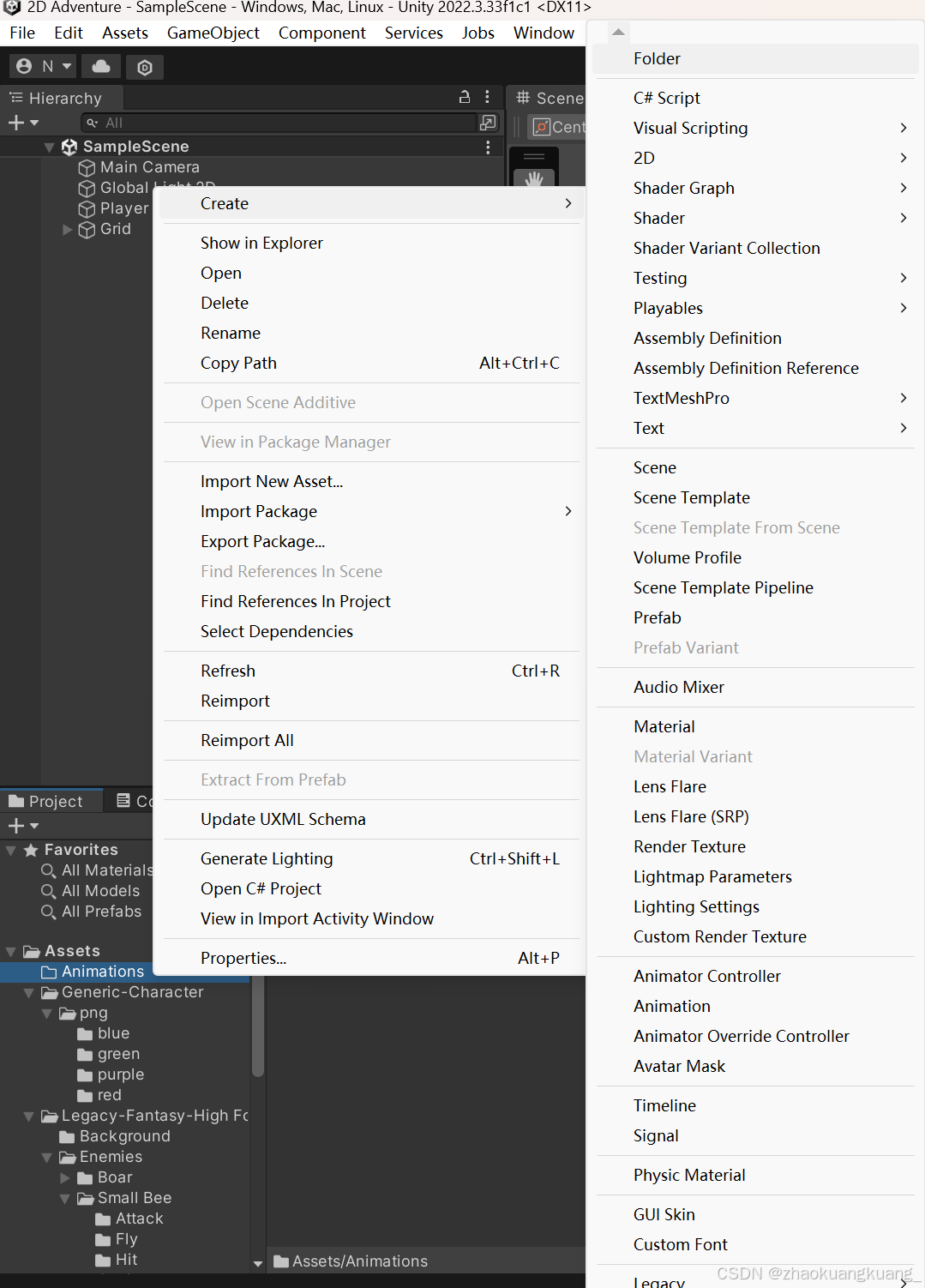Viewport: 925px width, 1288px height.
Task: Open the account N dropdown in toolbar
Action: [44, 66]
